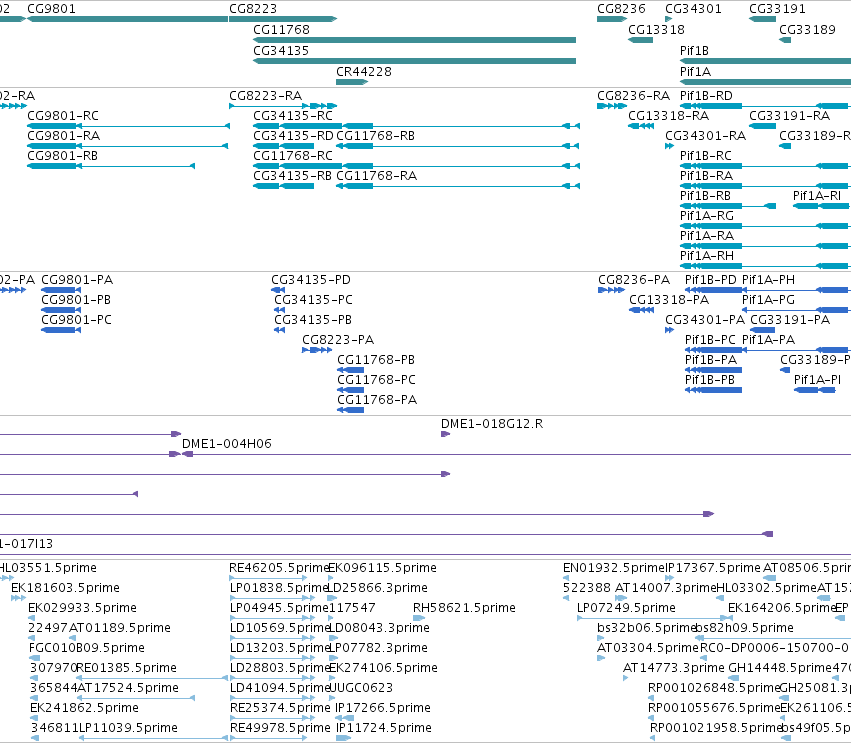Viewport: 851px width, 743px height.
Task: Select the UUGC0623 EST label
Action: [x=361, y=689]
